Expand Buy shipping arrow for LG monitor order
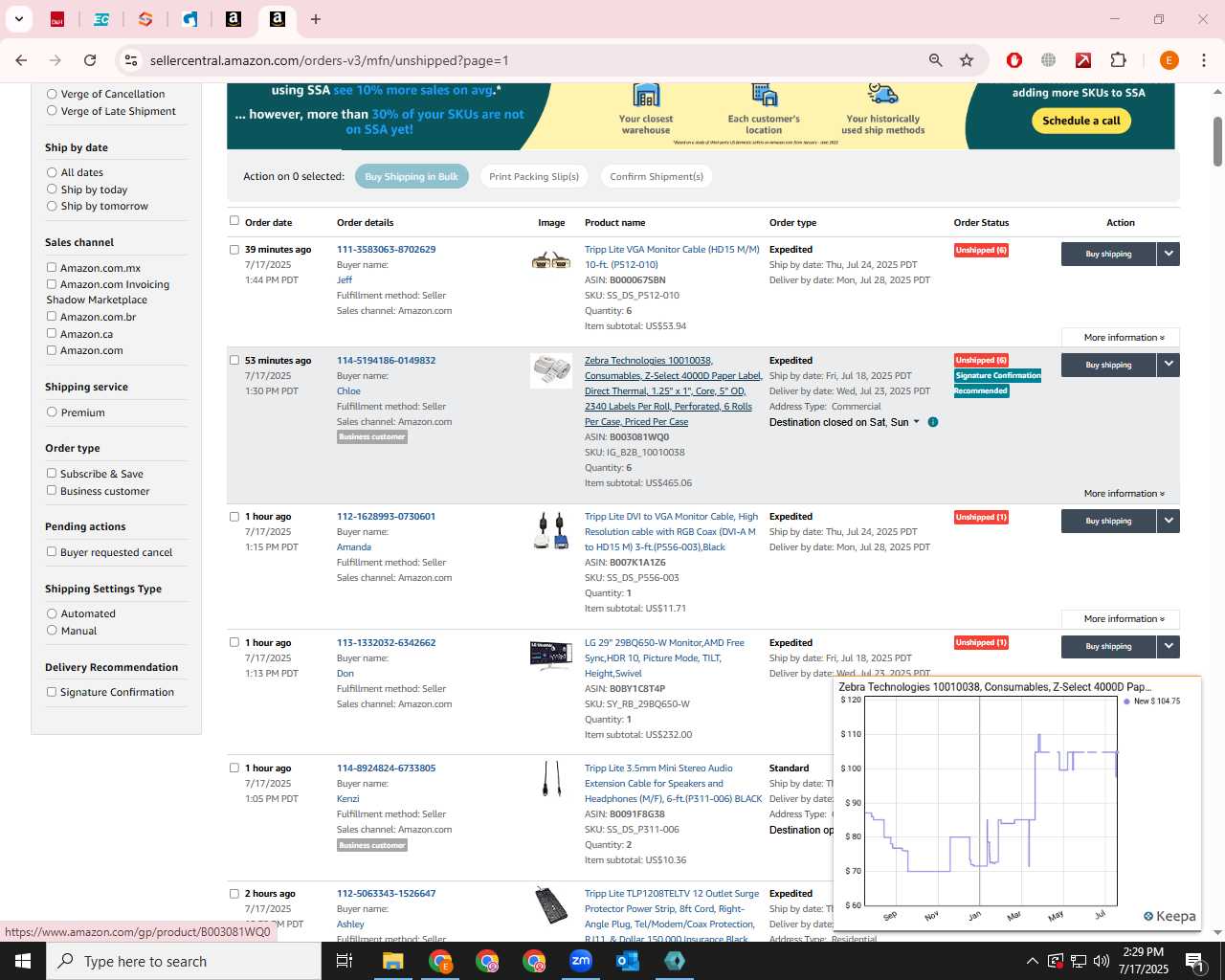The height and width of the screenshot is (980, 1225). click(1169, 646)
